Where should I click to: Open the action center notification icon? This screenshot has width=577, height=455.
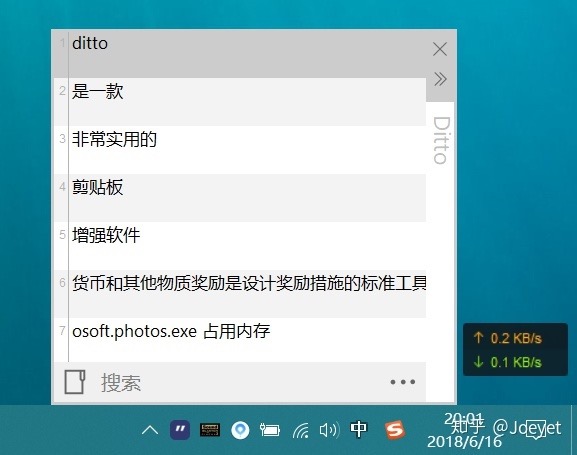pos(535,430)
